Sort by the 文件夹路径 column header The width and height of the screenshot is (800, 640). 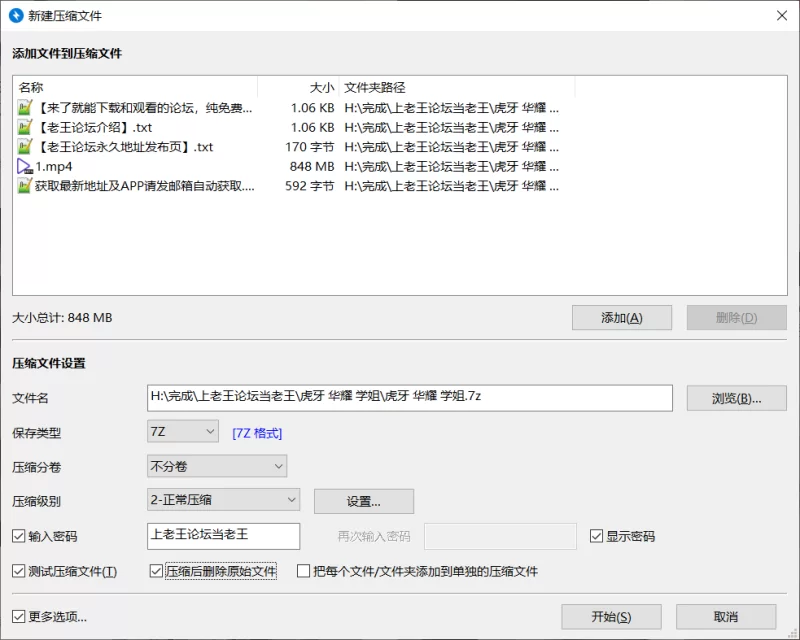(457, 87)
